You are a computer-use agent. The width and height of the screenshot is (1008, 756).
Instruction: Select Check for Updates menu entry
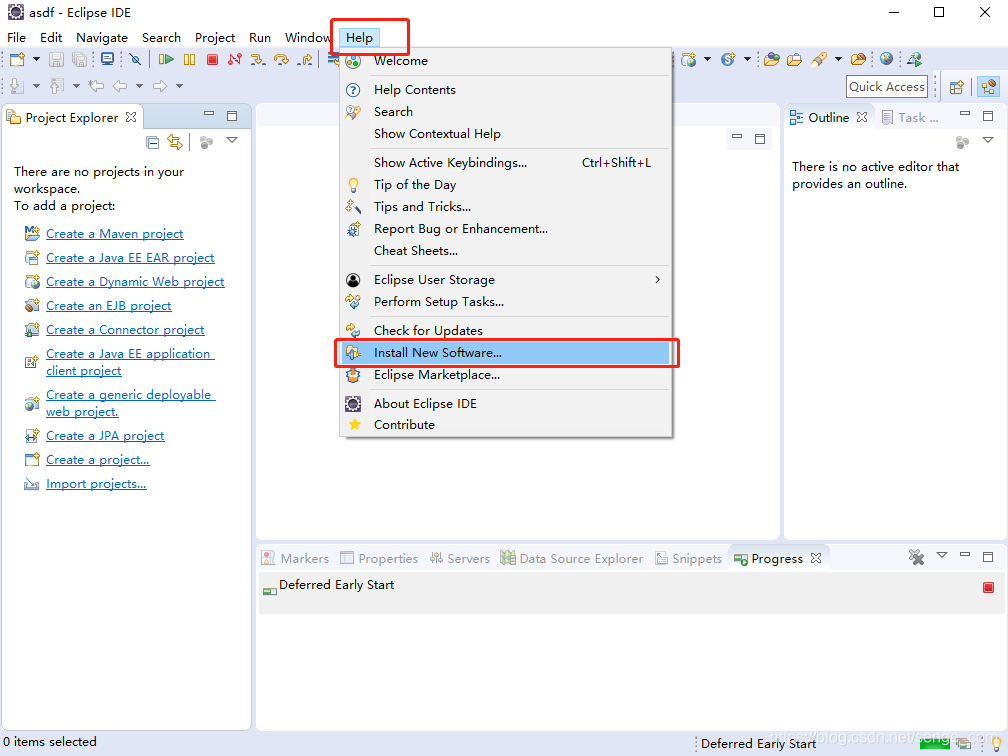pos(506,330)
